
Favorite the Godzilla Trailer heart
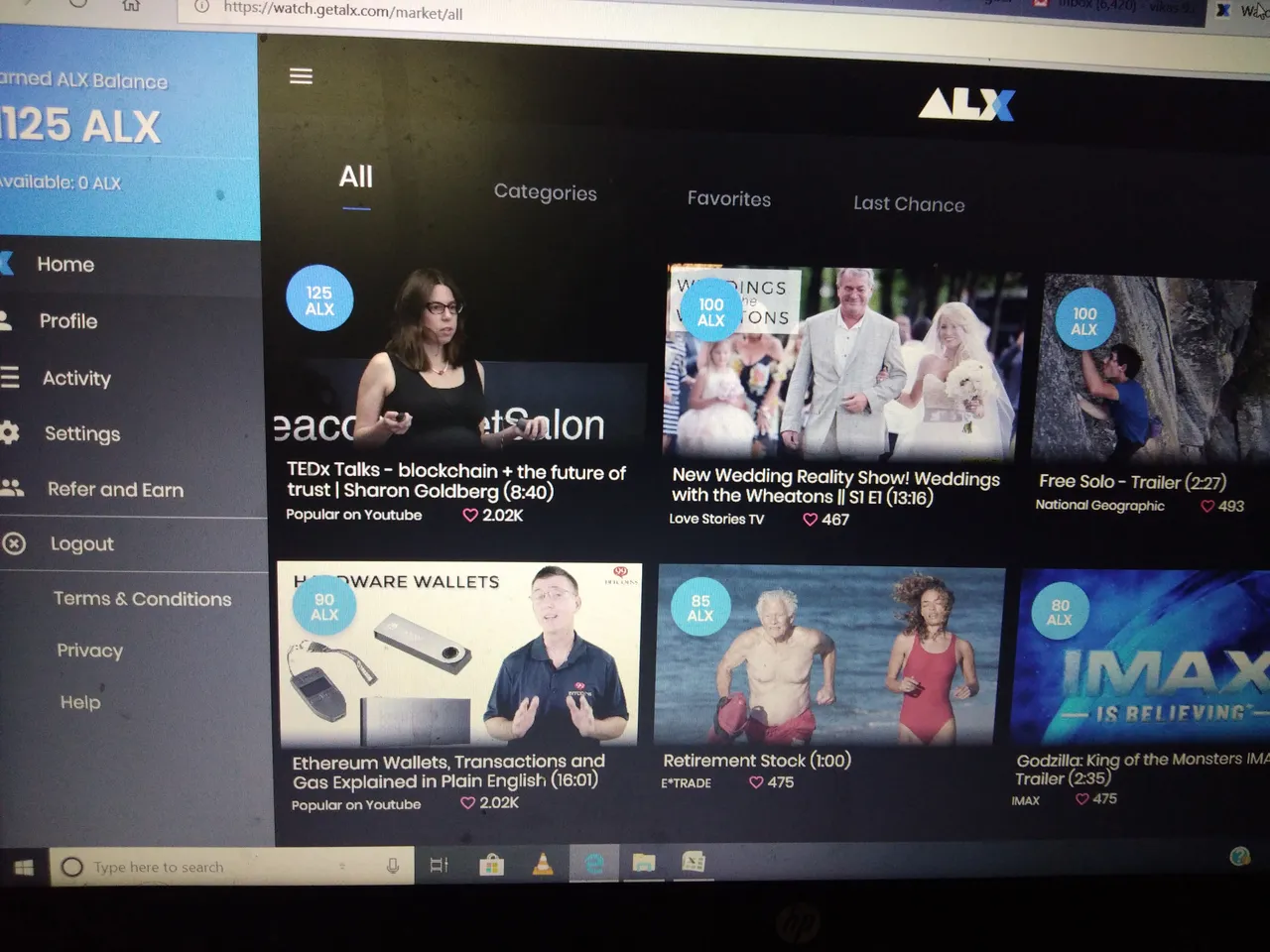(1082, 798)
